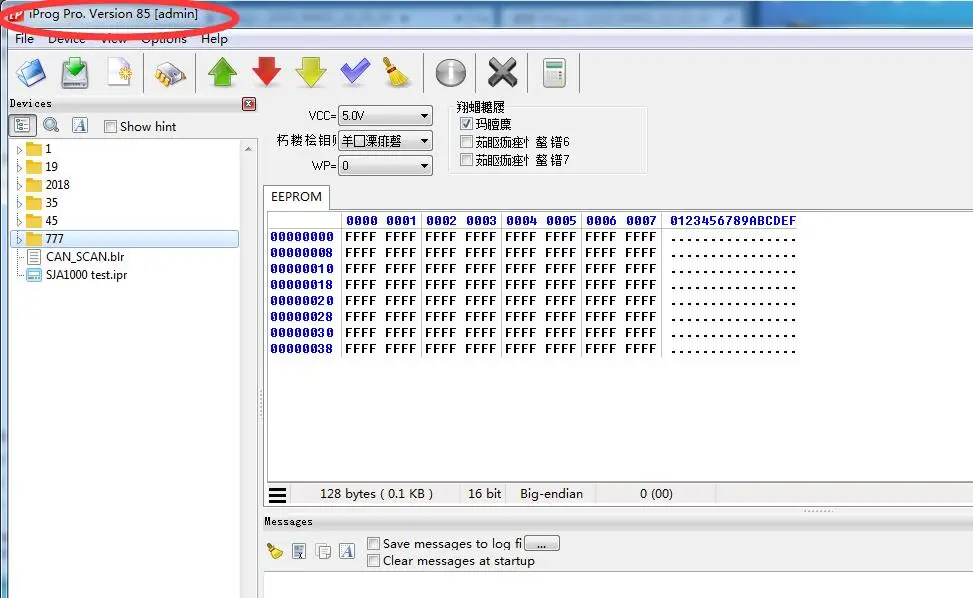Select CAN_SCAN.blr in device tree
Image resolution: width=973 pixels, height=598 pixels.
click(x=85, y=257)
